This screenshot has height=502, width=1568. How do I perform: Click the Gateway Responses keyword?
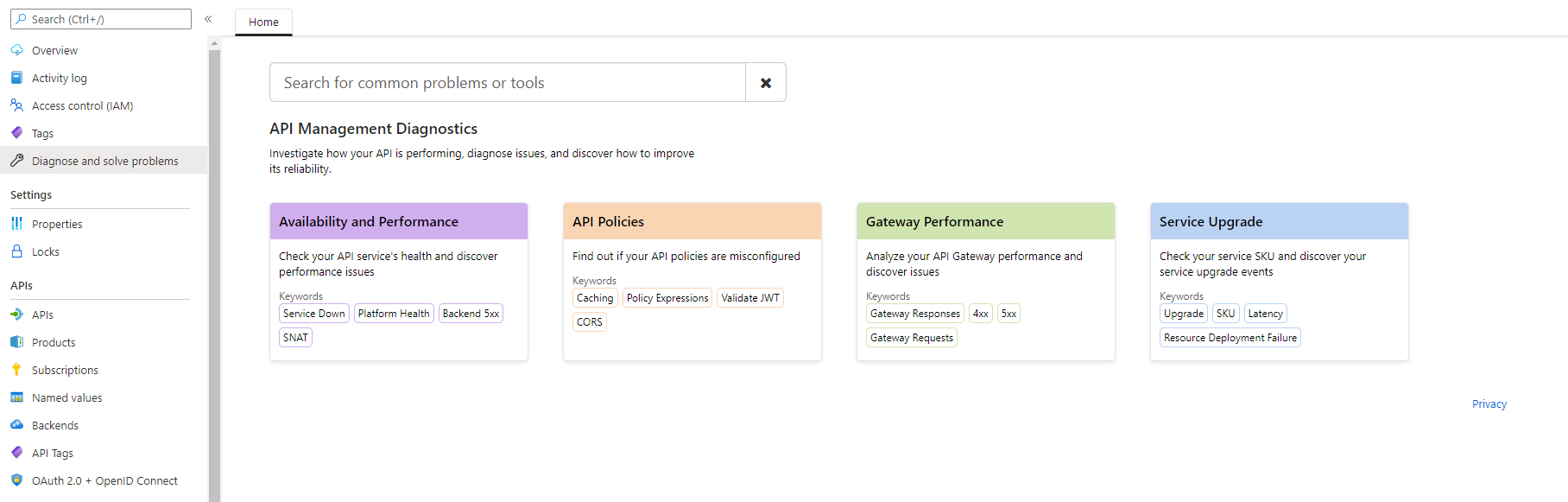[915, 314]
